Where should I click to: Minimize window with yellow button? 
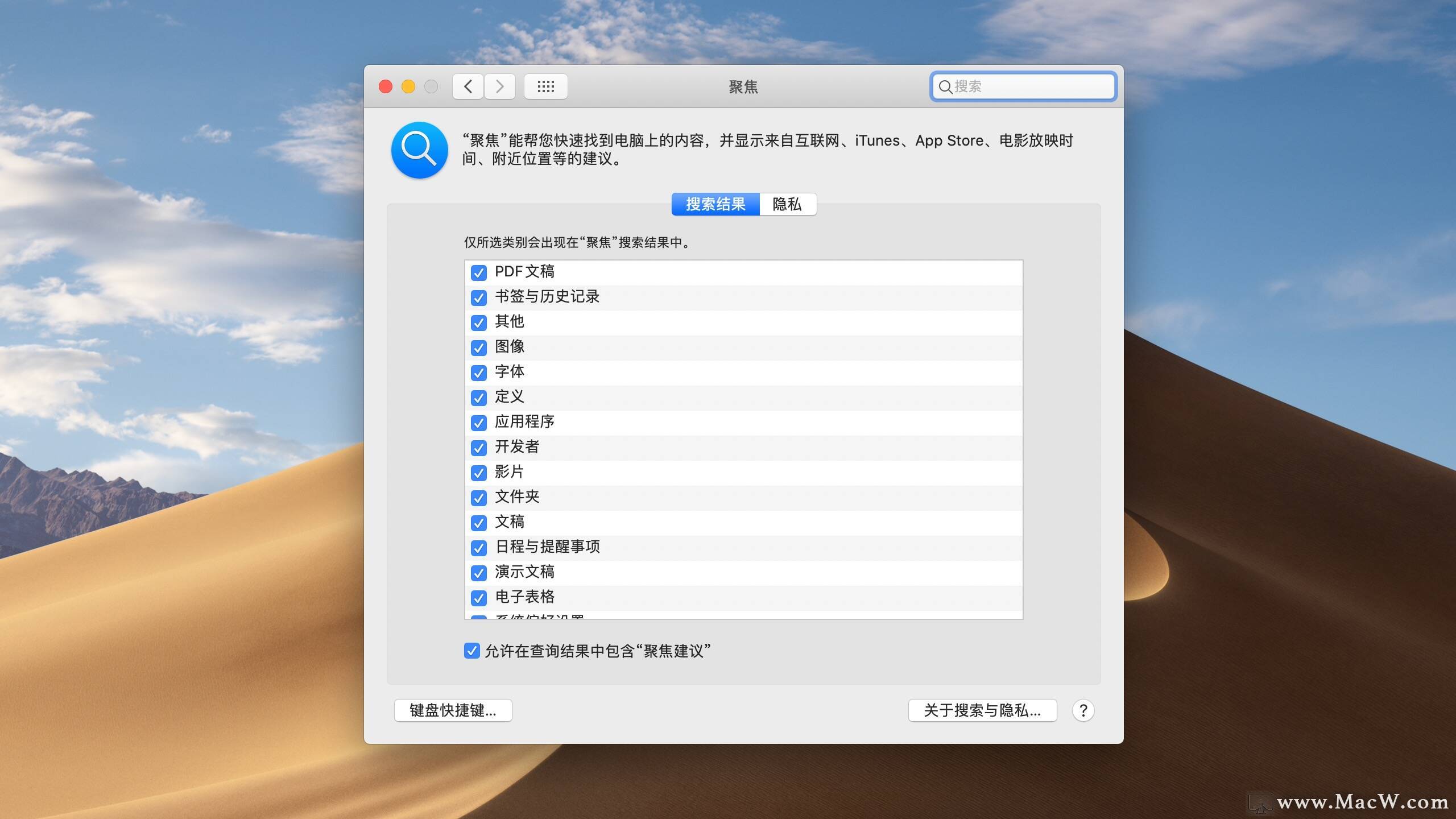(x=408, y=86)
